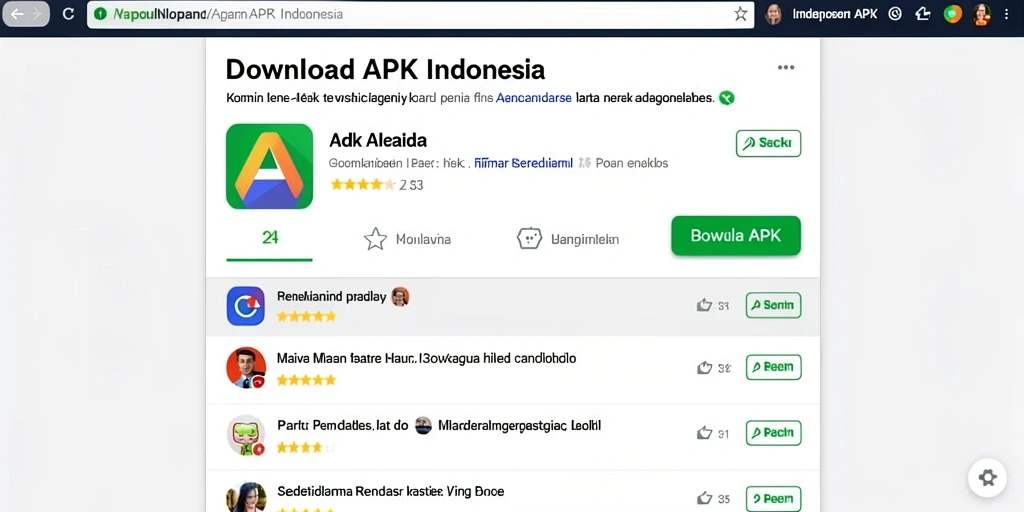The height and width of the screenshot is (512, 1024).
Task: Click the Fiifmar Serediıaml link
Action: point(523,163)
